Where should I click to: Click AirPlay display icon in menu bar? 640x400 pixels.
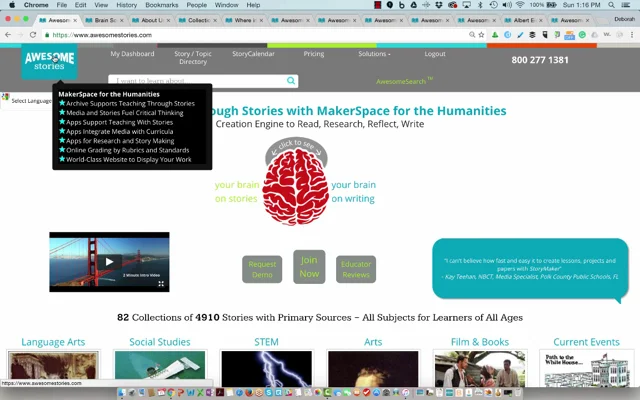467,5
